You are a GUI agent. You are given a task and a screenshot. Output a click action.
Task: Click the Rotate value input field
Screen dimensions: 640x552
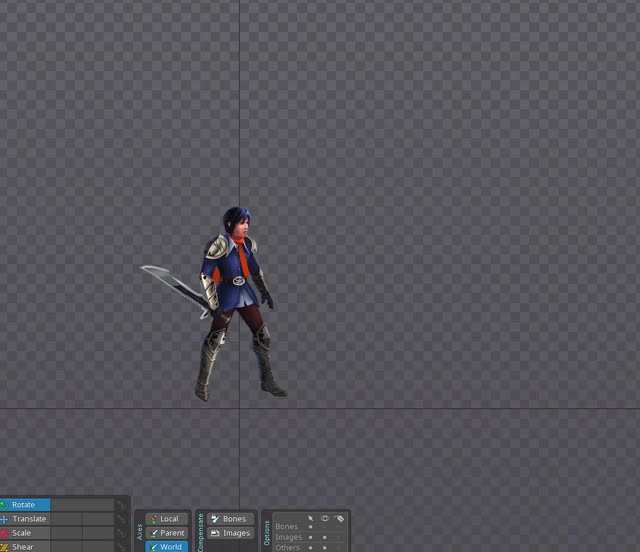pyautogui.click(x=82, y=505)
